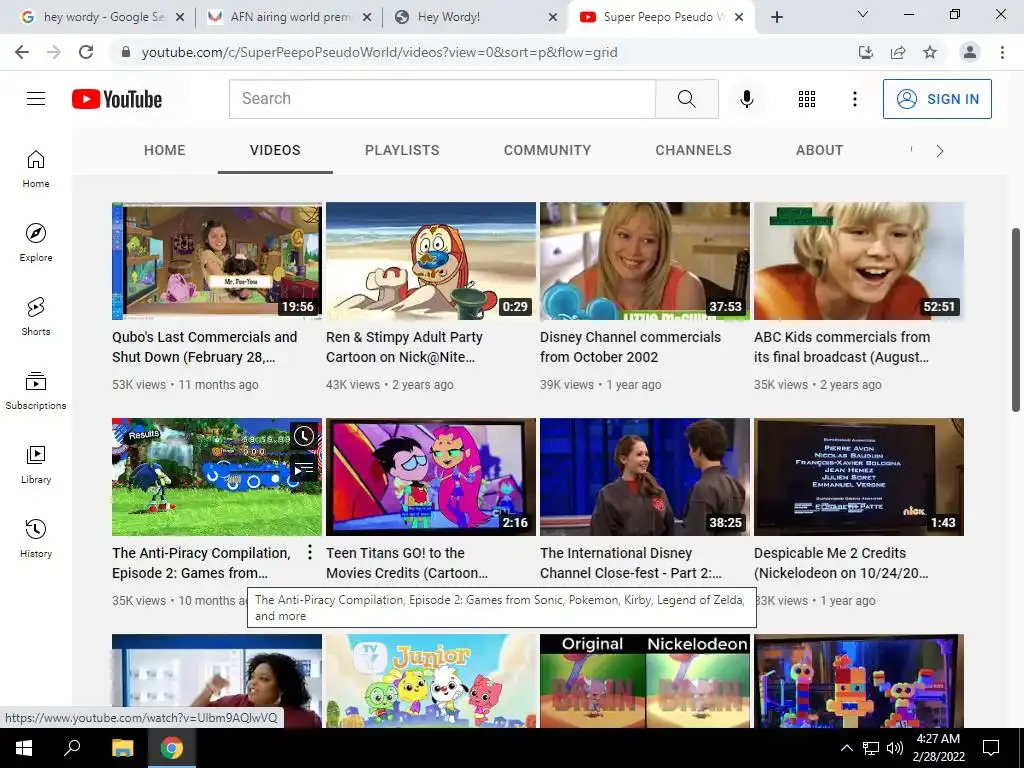
Task: Open Windows Start menu
Action: [x=24, y=748]
